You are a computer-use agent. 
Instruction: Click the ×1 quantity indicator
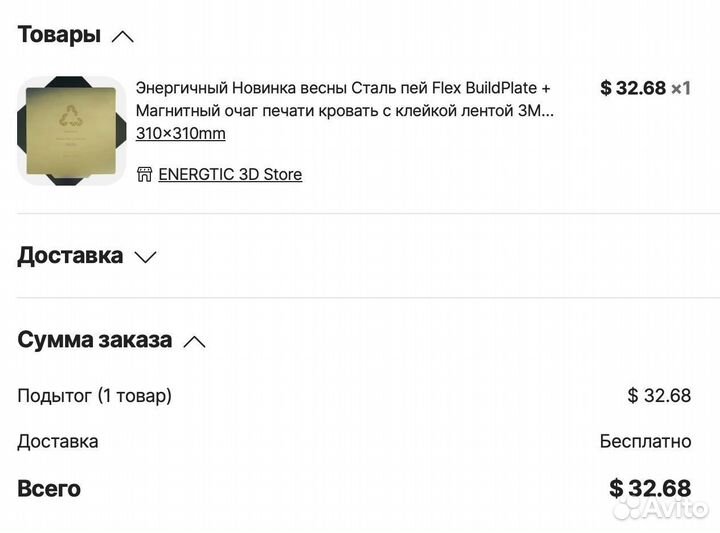(x=681, y=88)
